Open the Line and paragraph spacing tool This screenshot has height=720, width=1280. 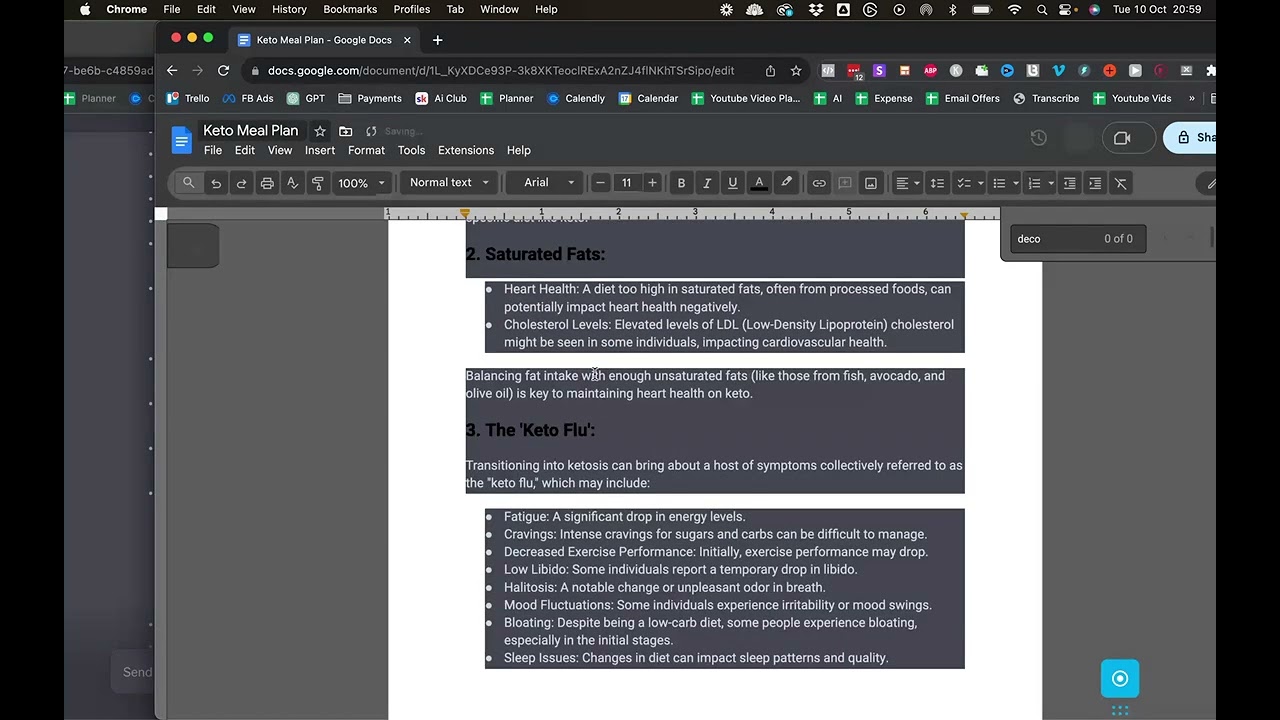(937, 183)
